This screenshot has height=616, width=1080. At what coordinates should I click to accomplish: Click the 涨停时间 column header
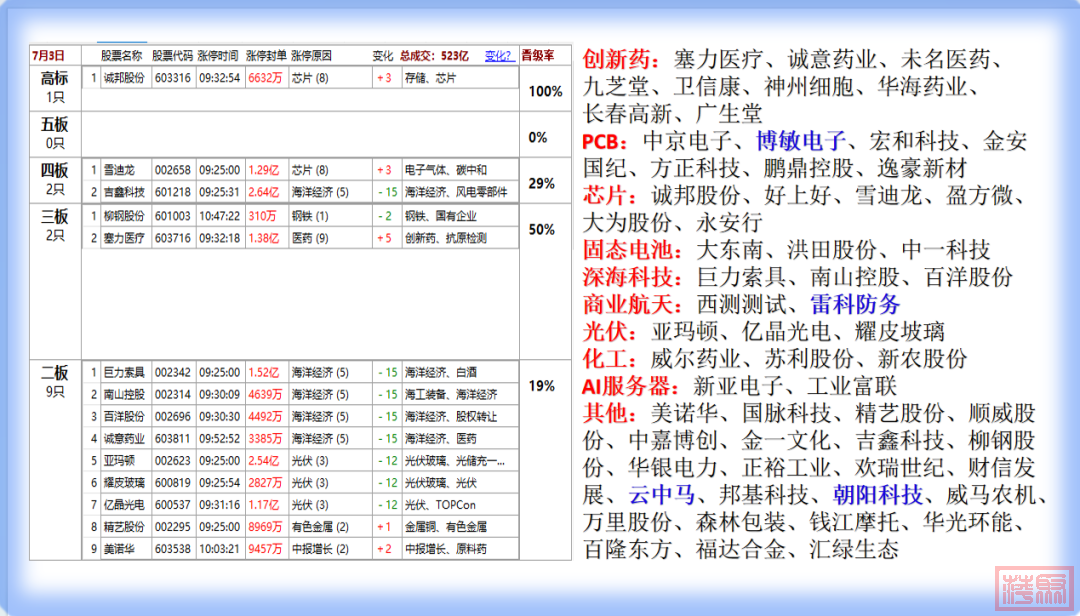coord(218,56)
